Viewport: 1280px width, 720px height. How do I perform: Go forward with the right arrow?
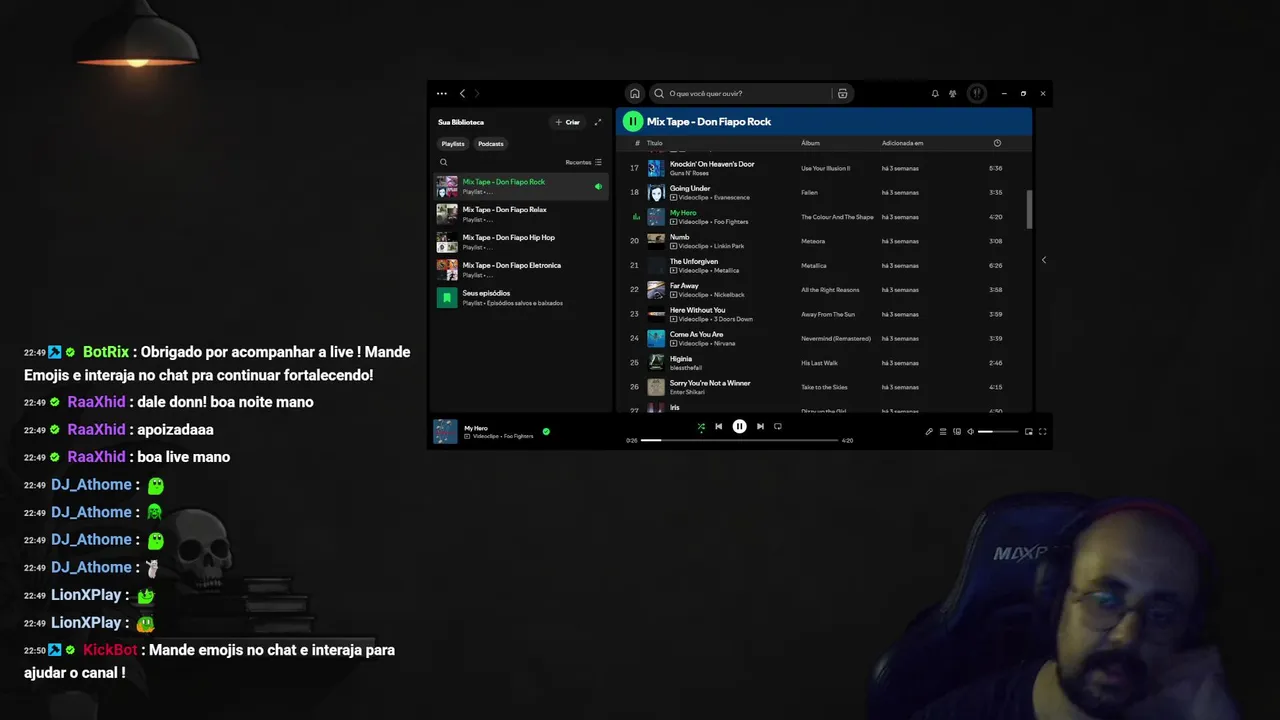point(477,94)
